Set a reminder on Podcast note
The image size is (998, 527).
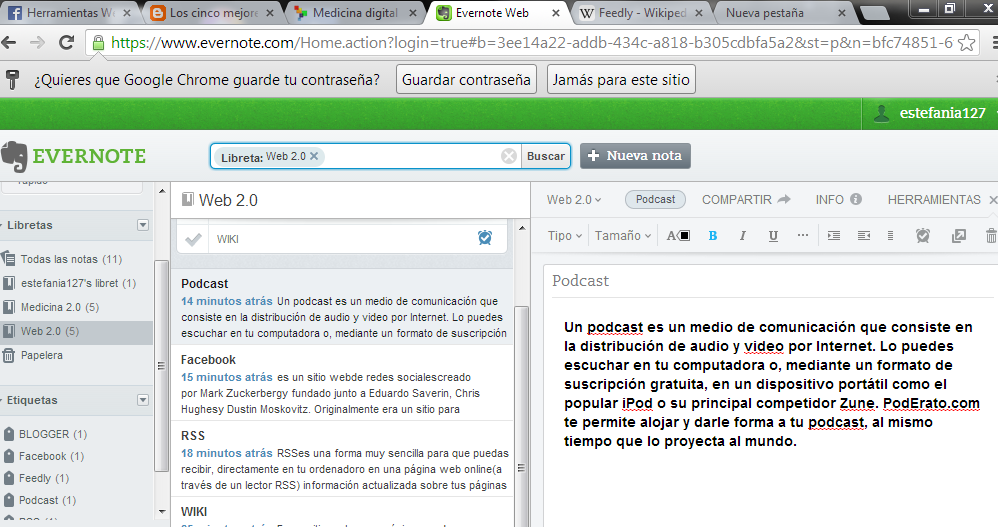tap(922, 235)
